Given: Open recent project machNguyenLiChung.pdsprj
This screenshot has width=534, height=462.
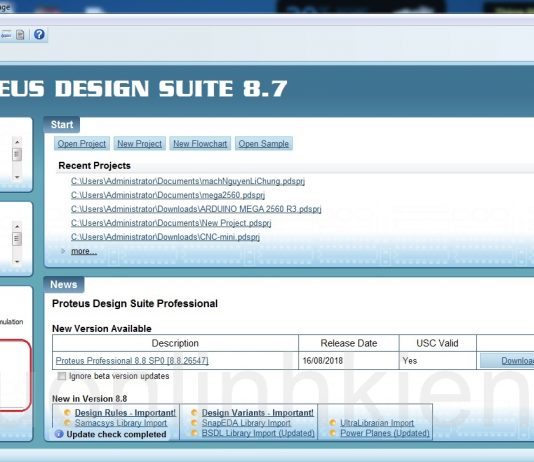Looking at the screenshot, I should point(188,181).
